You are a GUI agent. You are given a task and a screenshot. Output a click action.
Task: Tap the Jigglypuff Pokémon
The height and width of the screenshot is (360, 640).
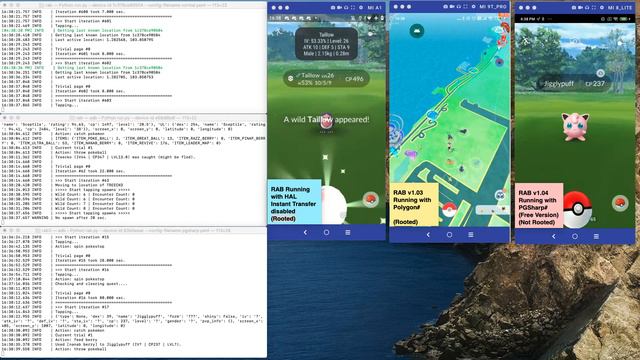click(575, 127)
